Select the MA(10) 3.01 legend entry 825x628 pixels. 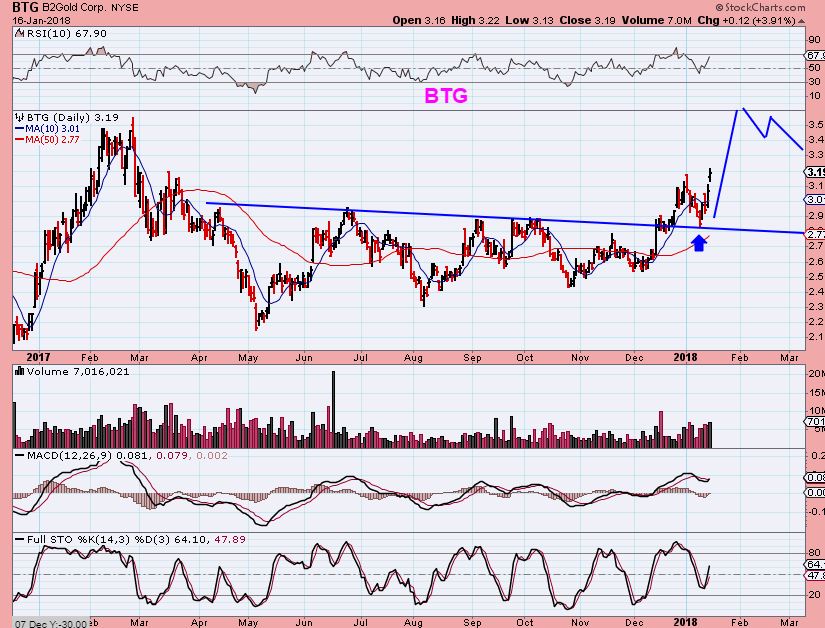(47, 128)
